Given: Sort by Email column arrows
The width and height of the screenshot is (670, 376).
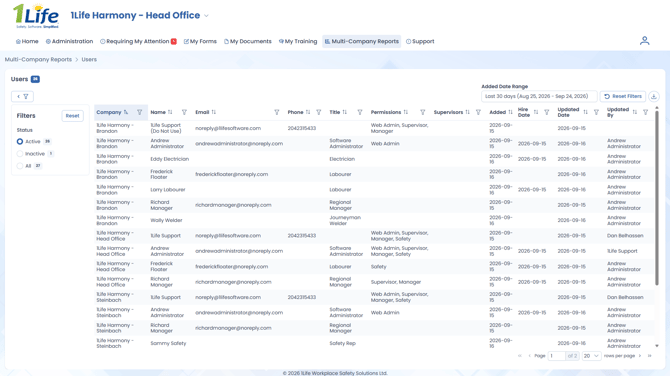Looking at the screenshot, I should click(213, 112).
